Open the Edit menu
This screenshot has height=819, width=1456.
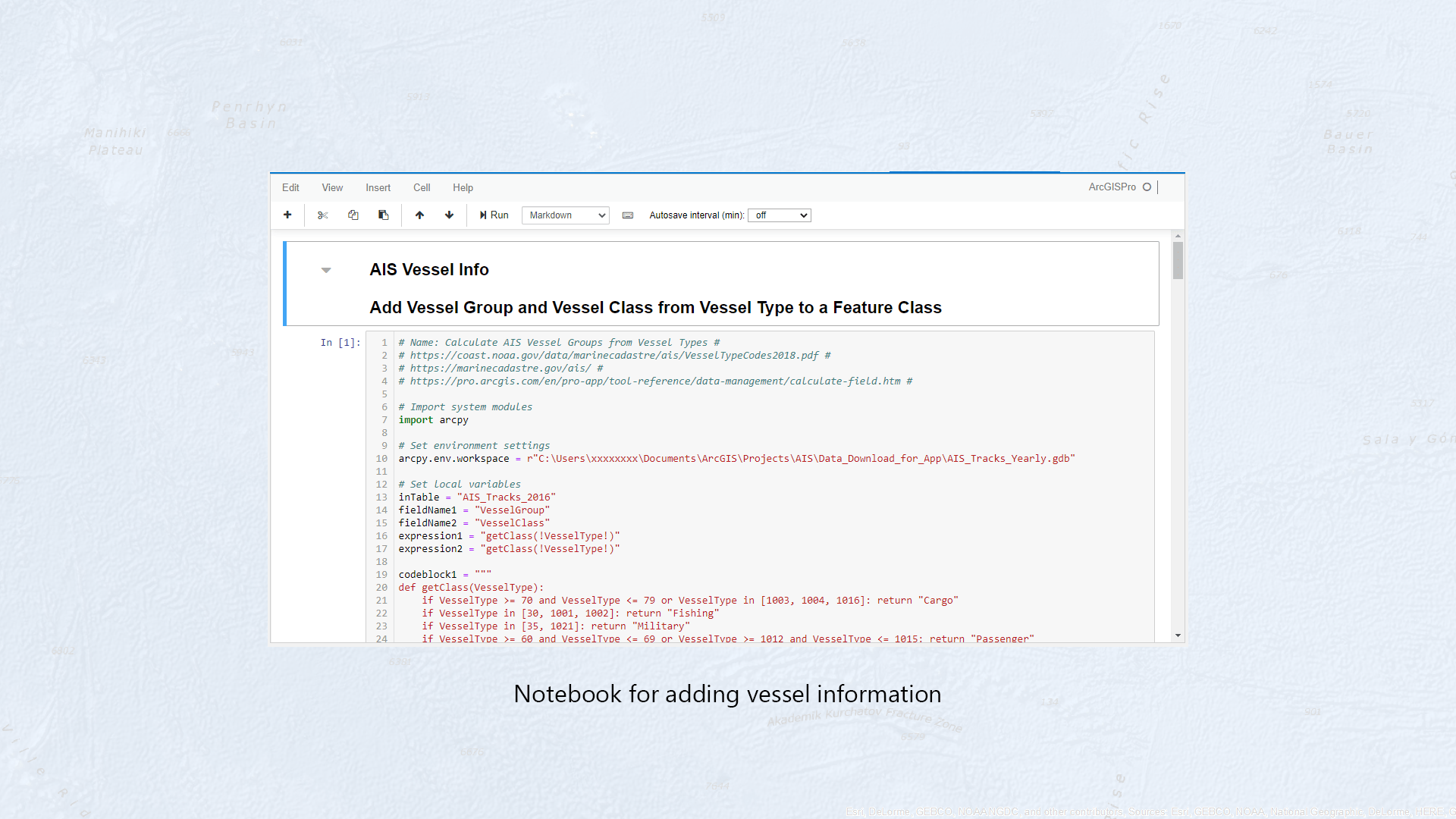click(290, 188)
